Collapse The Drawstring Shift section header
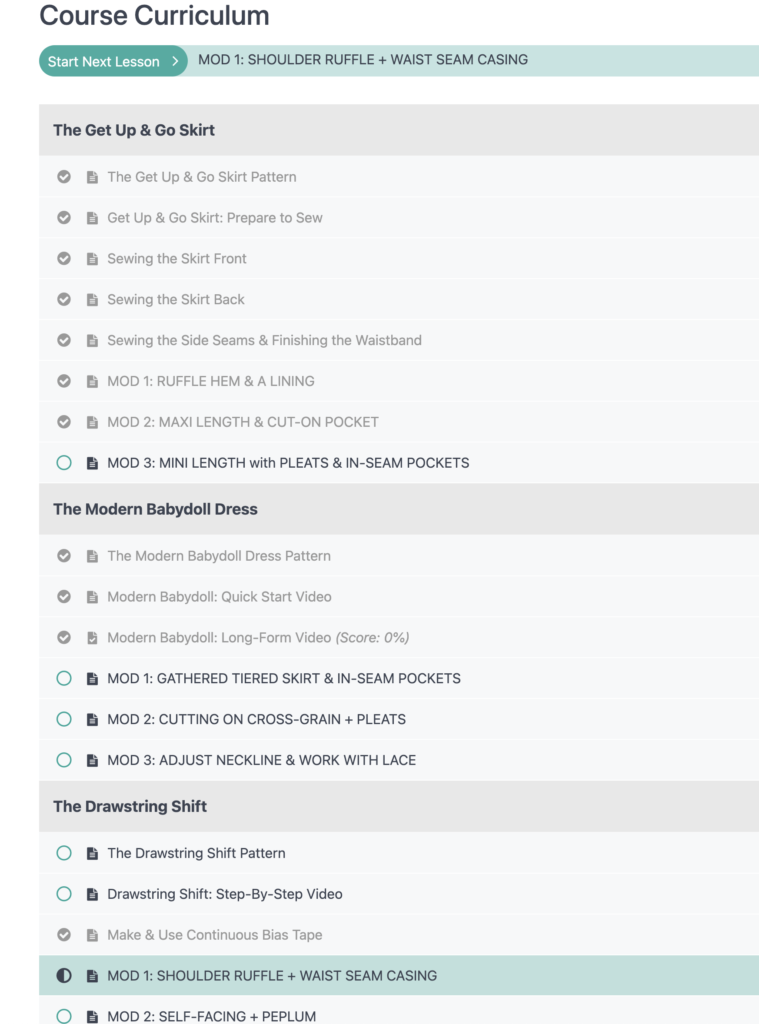The width and height of the screenshot is (759, 1024). [399, 807]
